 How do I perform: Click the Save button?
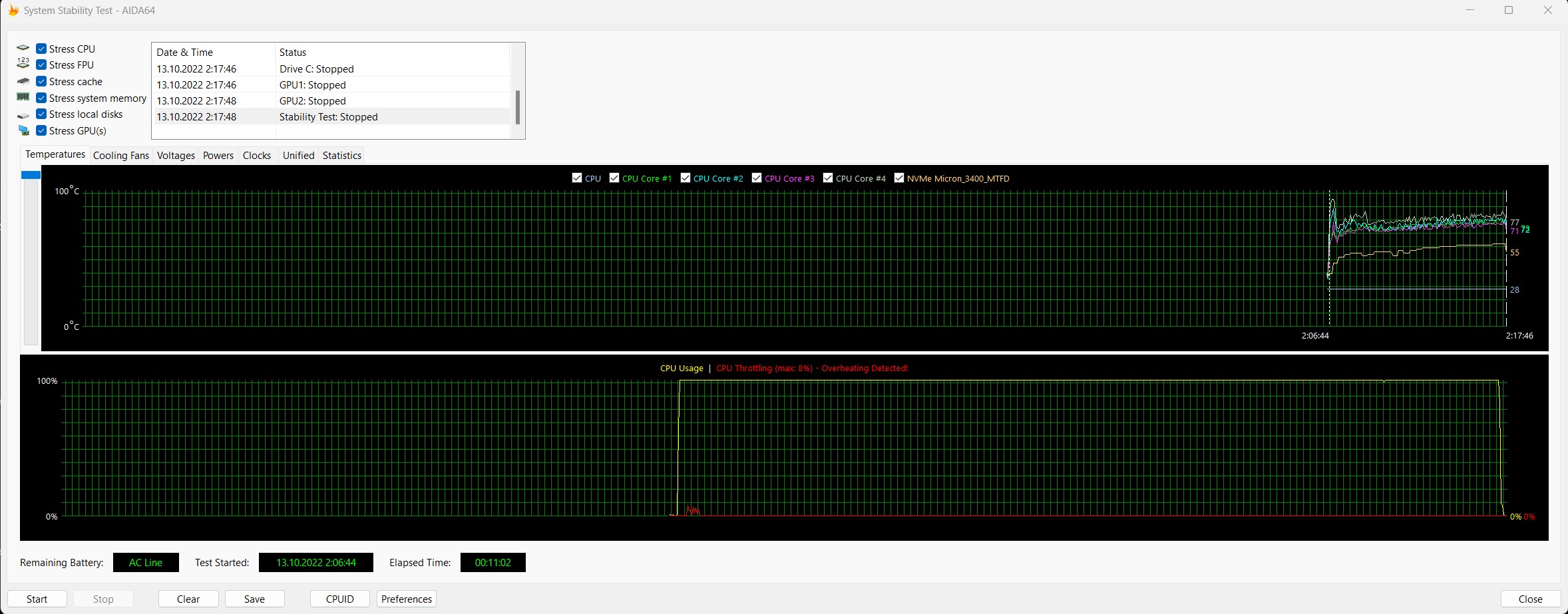pyautogui.click(x=254, y=599)
